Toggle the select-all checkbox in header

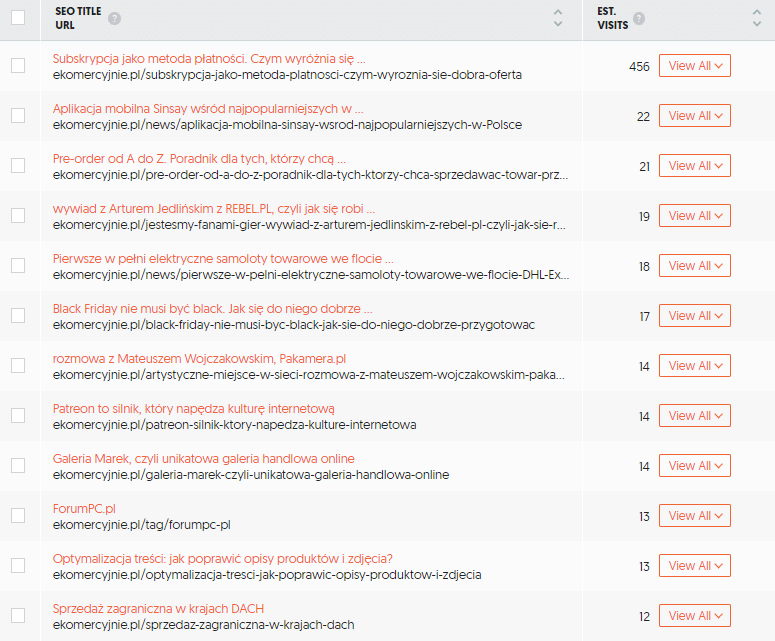18,17
